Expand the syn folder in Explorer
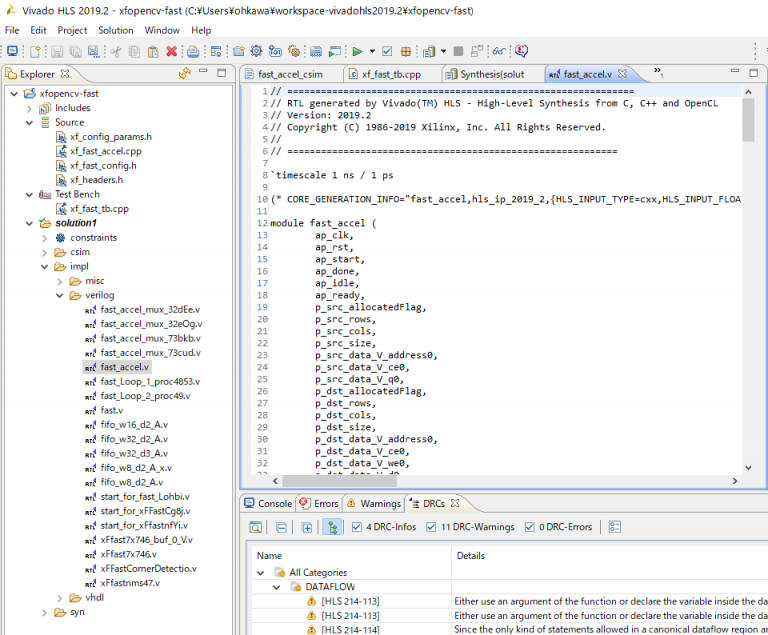This screenshot has height=635, width=768. 45,611
